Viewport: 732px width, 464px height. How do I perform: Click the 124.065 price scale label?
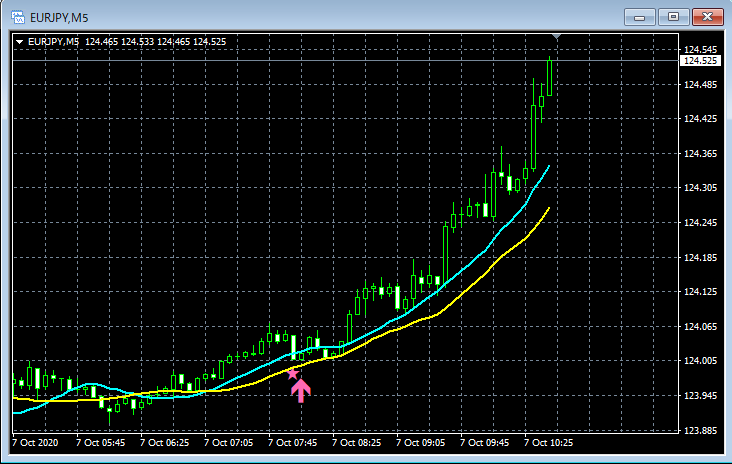coord(700,327)
